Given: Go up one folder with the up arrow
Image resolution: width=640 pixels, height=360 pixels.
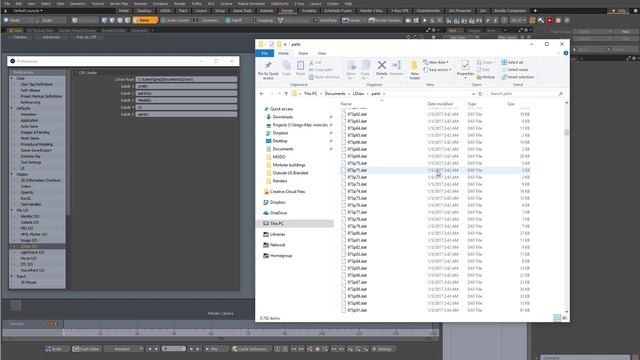Looking at the screenshot, I should pyautogui.click(x=286, y=94).
